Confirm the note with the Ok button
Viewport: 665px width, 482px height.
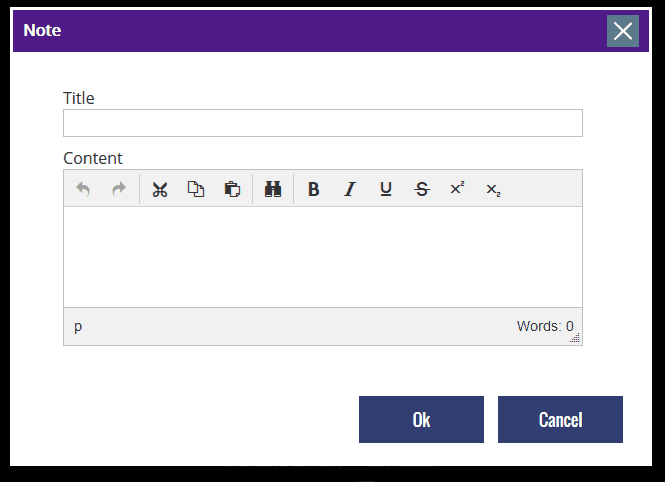(x=421, y=419)
